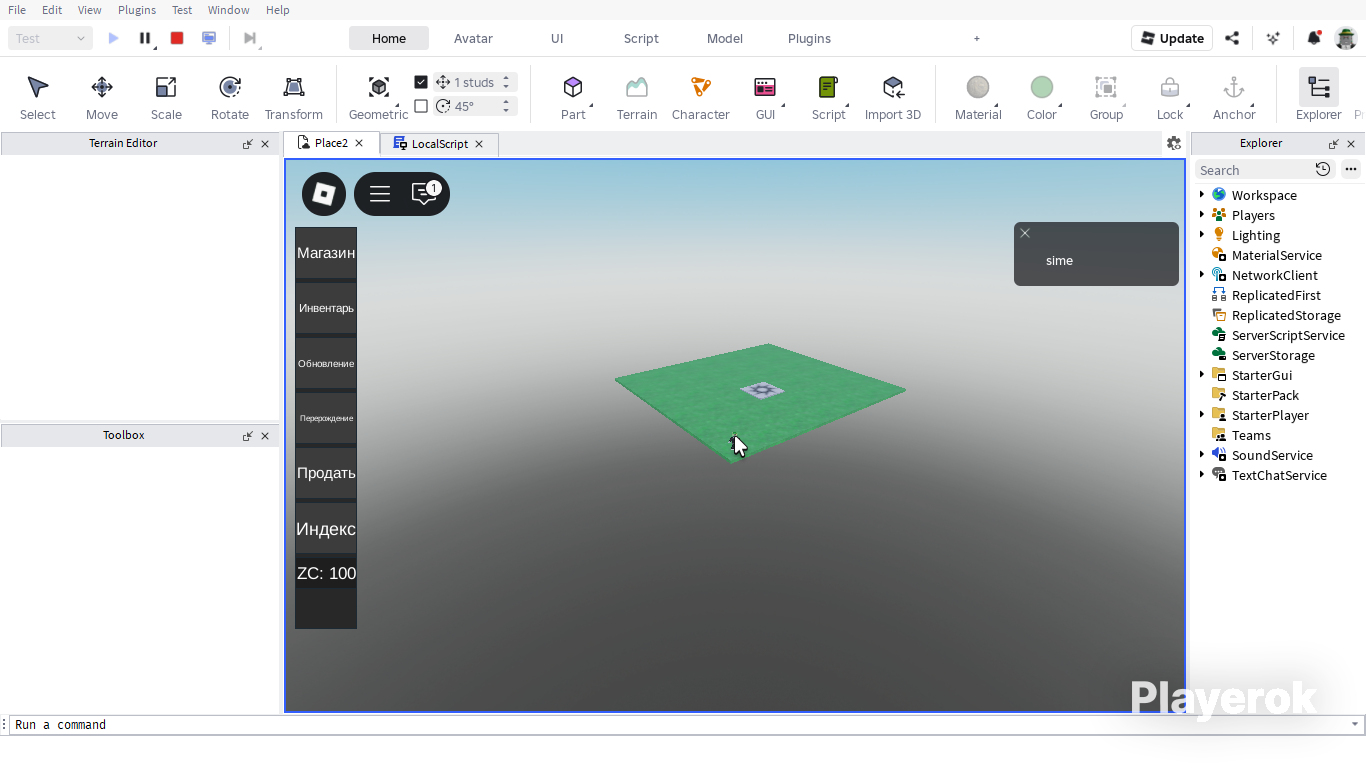Click the Индекс button
This screenshot has height=768, width=1366.
326,529
